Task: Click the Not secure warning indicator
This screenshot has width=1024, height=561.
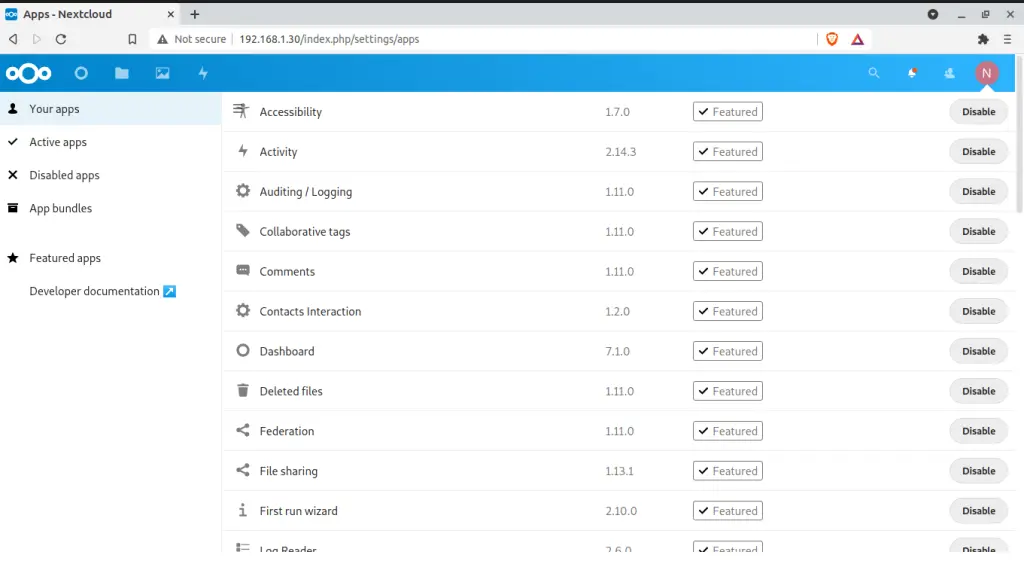Action: [x=191, y=39]
